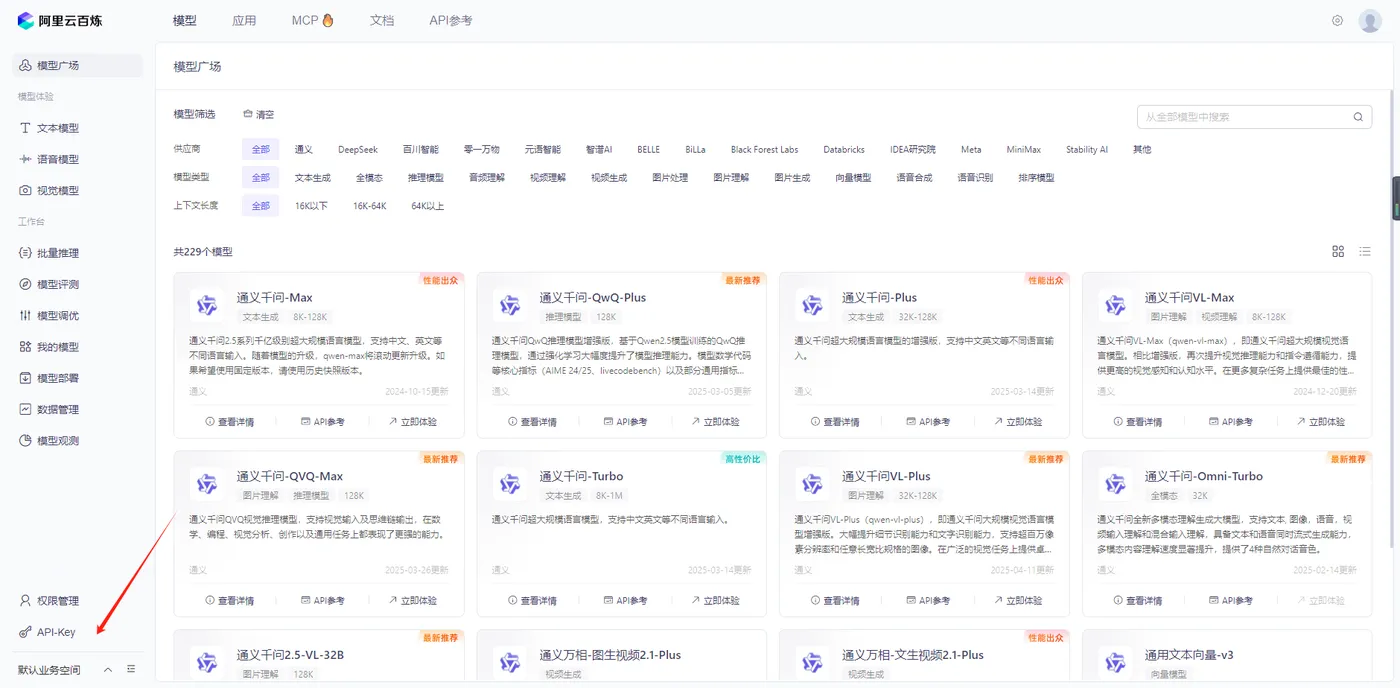
Task: Open 模型部署 in the sidebar
Action: click(78, 378)
